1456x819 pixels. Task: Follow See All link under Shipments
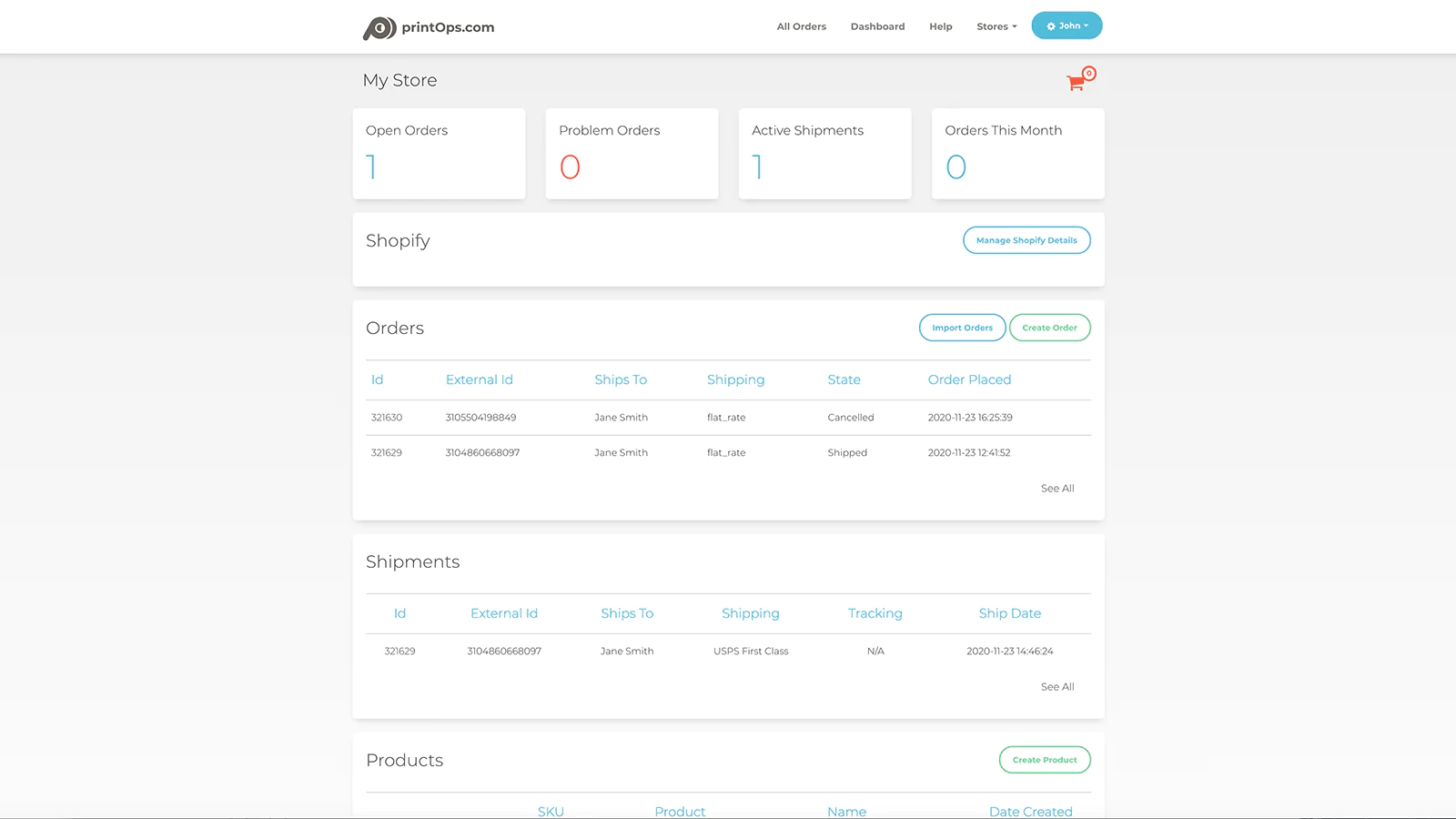click(x=1057, y=687)
